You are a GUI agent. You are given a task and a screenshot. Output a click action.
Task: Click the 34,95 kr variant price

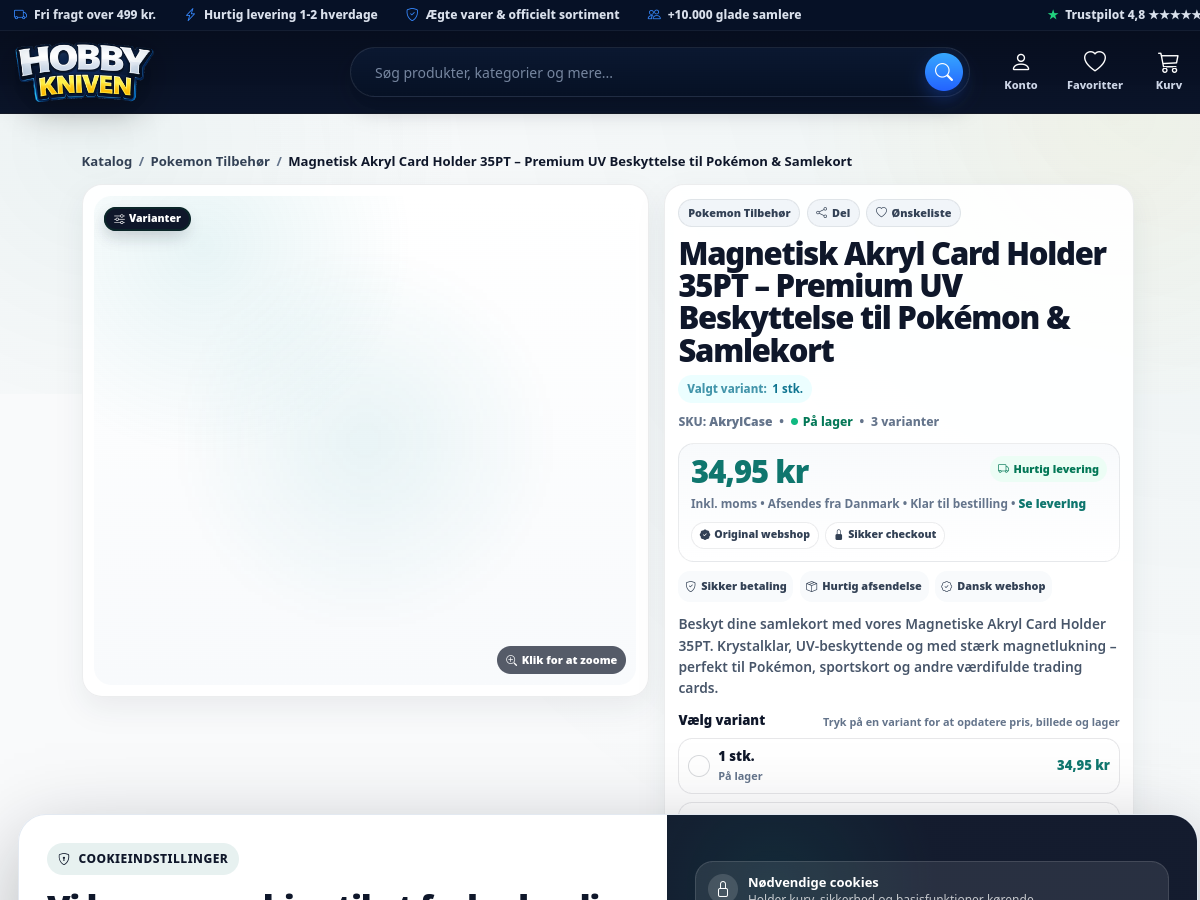pyautogui.click(x=1083, y=765)
